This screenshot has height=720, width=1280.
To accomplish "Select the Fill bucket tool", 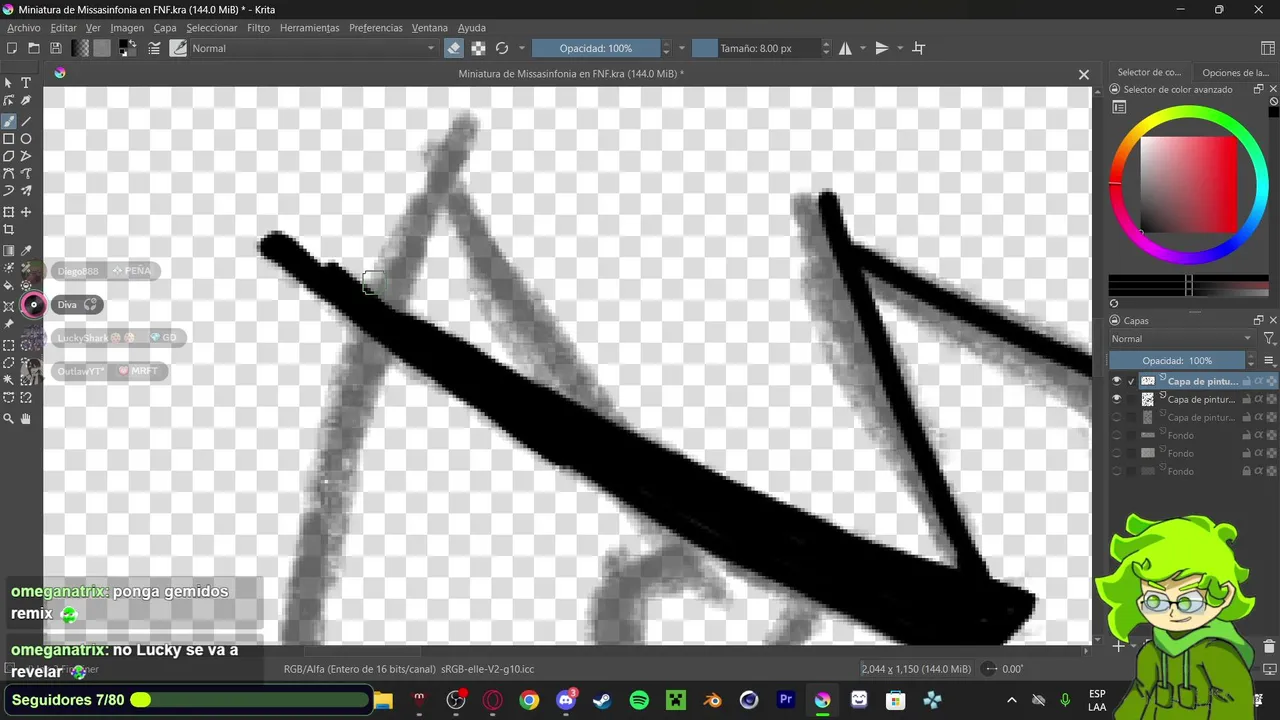I will tap(9, 286).
